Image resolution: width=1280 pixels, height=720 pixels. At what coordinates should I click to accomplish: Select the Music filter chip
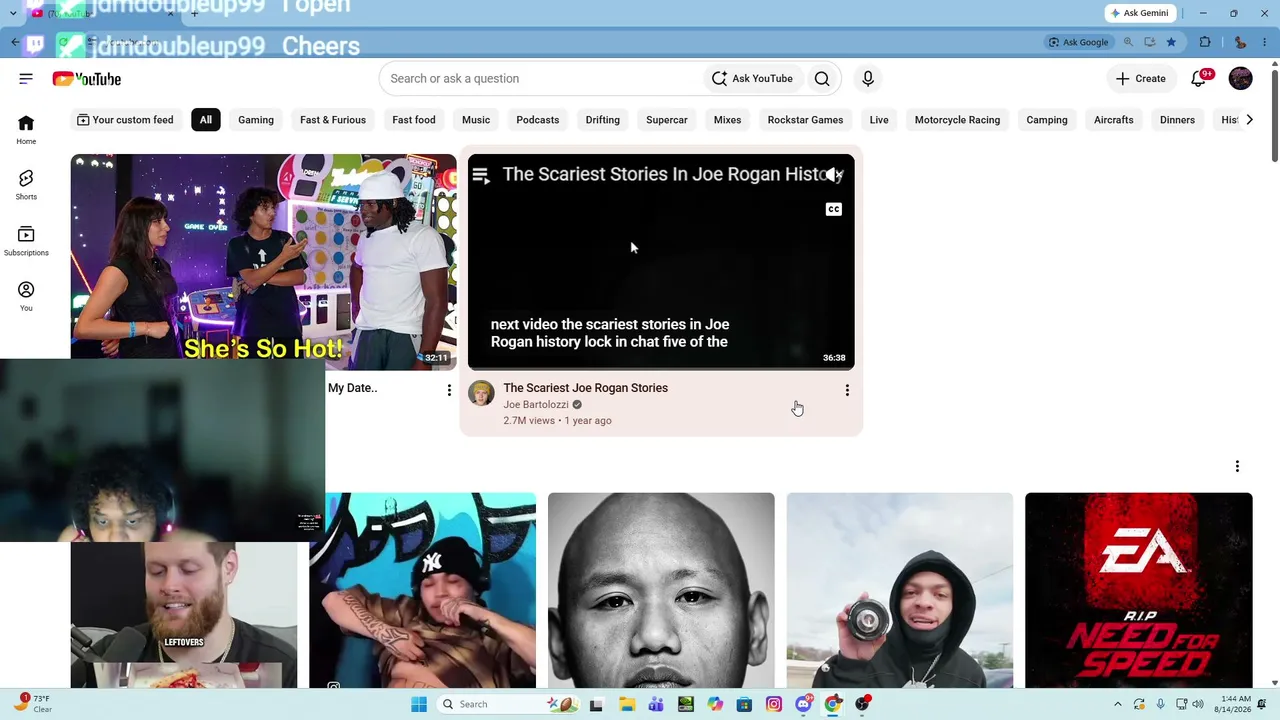[x=476, y=120]
